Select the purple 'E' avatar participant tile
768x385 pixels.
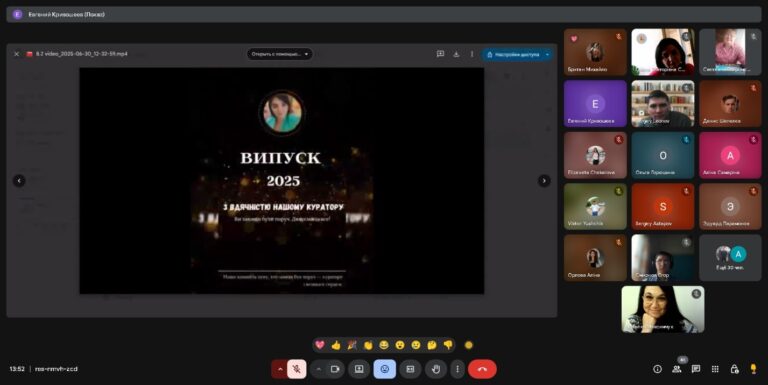pyautogui.click(x=595, y=103)
